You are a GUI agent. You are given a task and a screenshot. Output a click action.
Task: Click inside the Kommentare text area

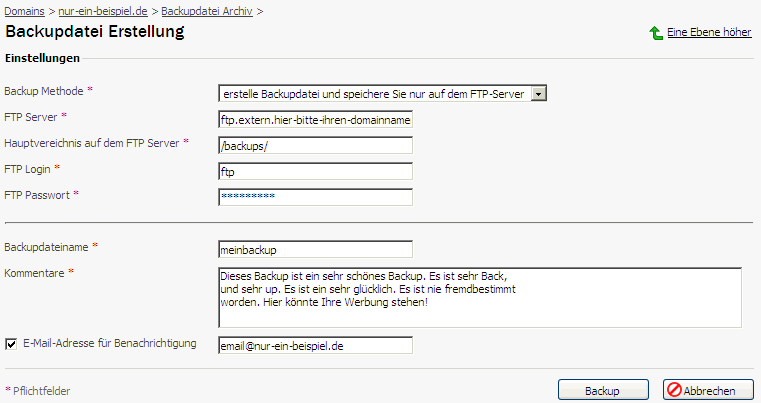click(x=480, y=297)
